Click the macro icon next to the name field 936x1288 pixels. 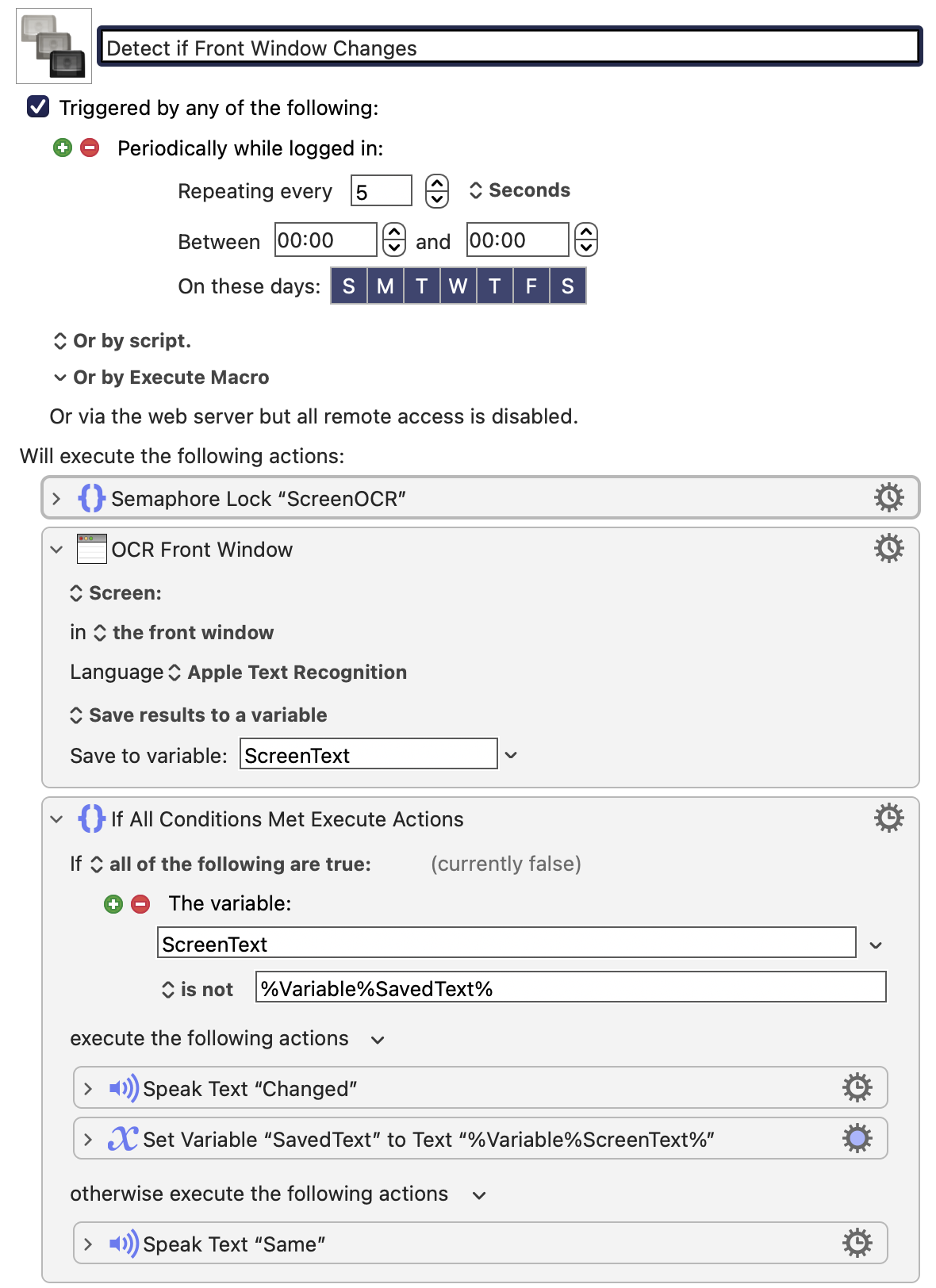point(54,46)
